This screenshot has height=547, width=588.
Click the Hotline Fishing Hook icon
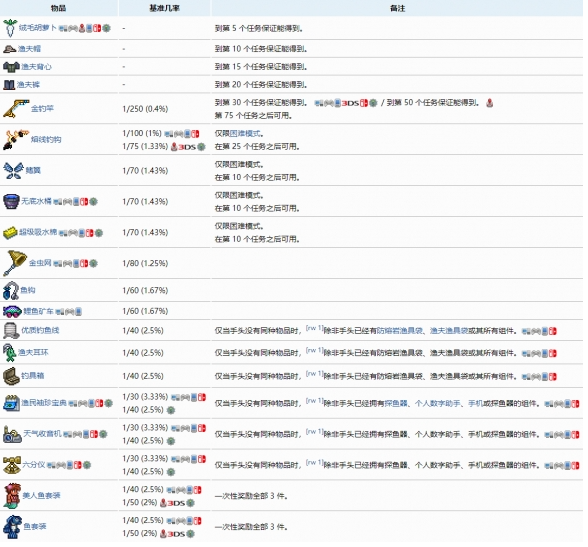point(16,139)
